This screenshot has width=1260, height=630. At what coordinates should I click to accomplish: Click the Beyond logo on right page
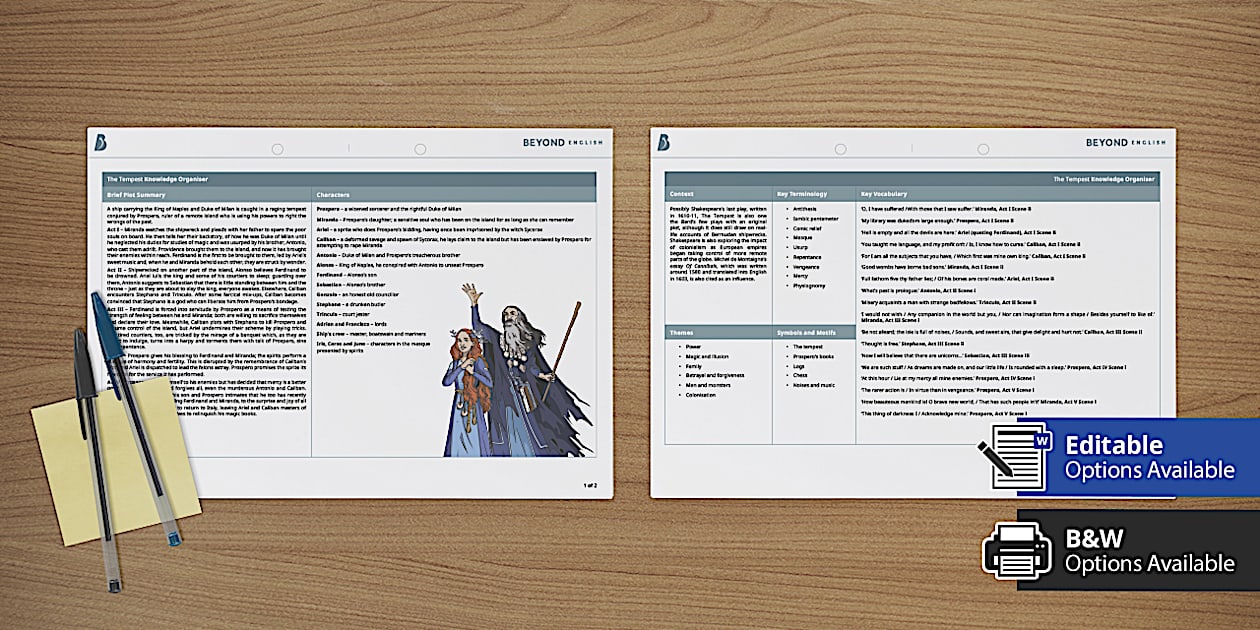(x=663, y=143)
